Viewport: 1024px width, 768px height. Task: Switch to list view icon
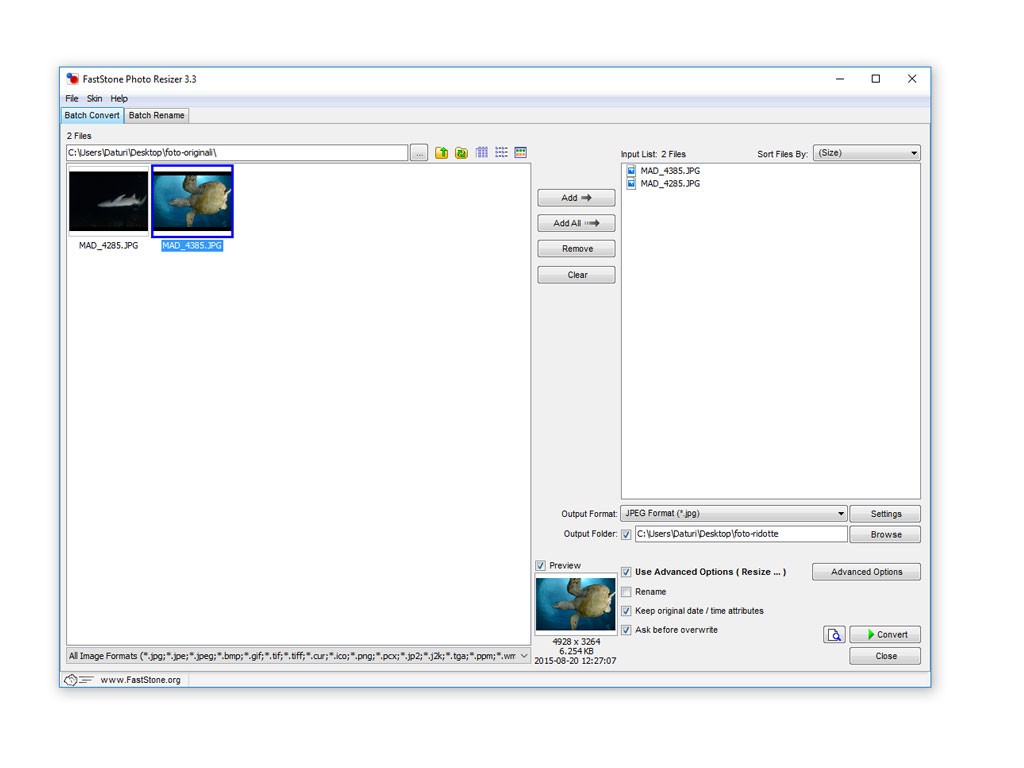(501, 153)
